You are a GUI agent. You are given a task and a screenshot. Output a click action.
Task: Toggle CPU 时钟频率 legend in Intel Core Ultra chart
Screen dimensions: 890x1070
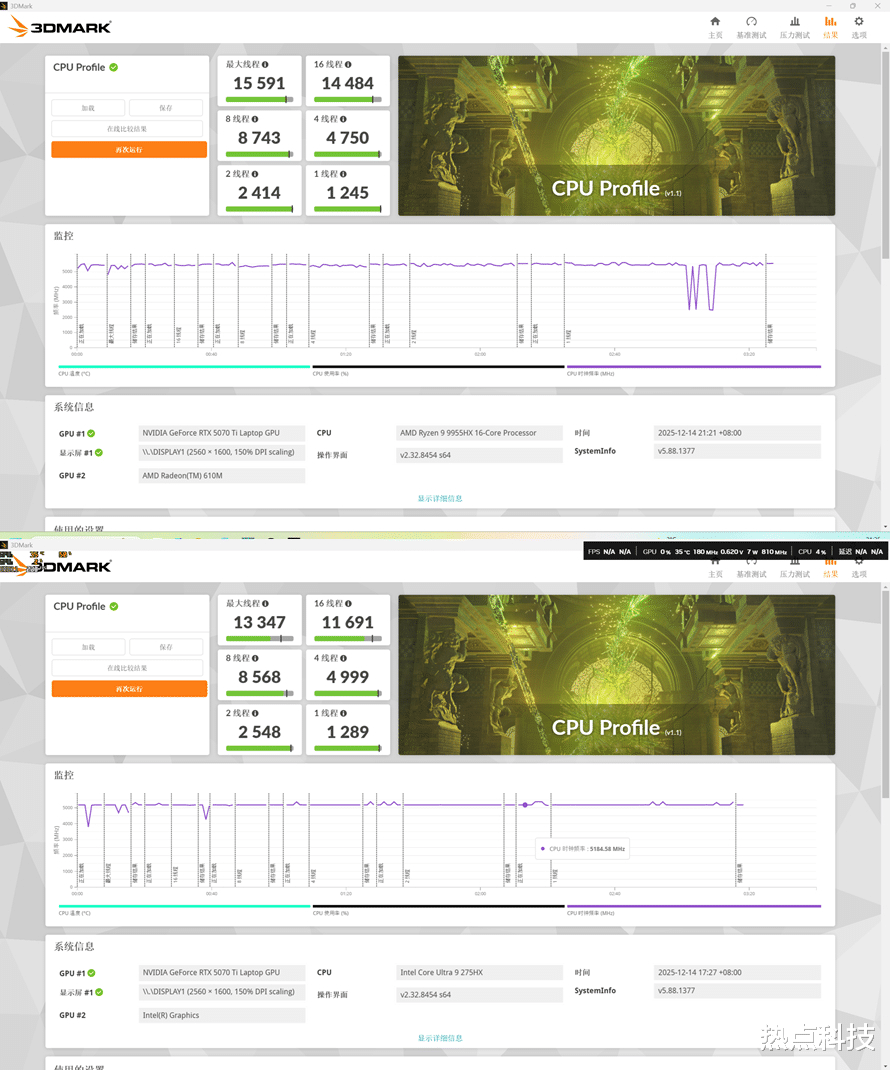pyautogui.click(x=693, y=910)
